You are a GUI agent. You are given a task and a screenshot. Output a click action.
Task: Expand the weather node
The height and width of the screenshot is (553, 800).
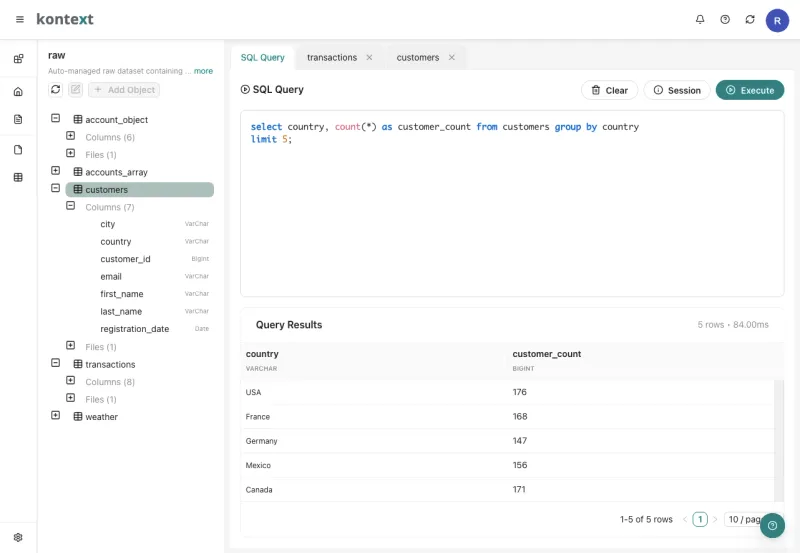[x=56, y=415]
